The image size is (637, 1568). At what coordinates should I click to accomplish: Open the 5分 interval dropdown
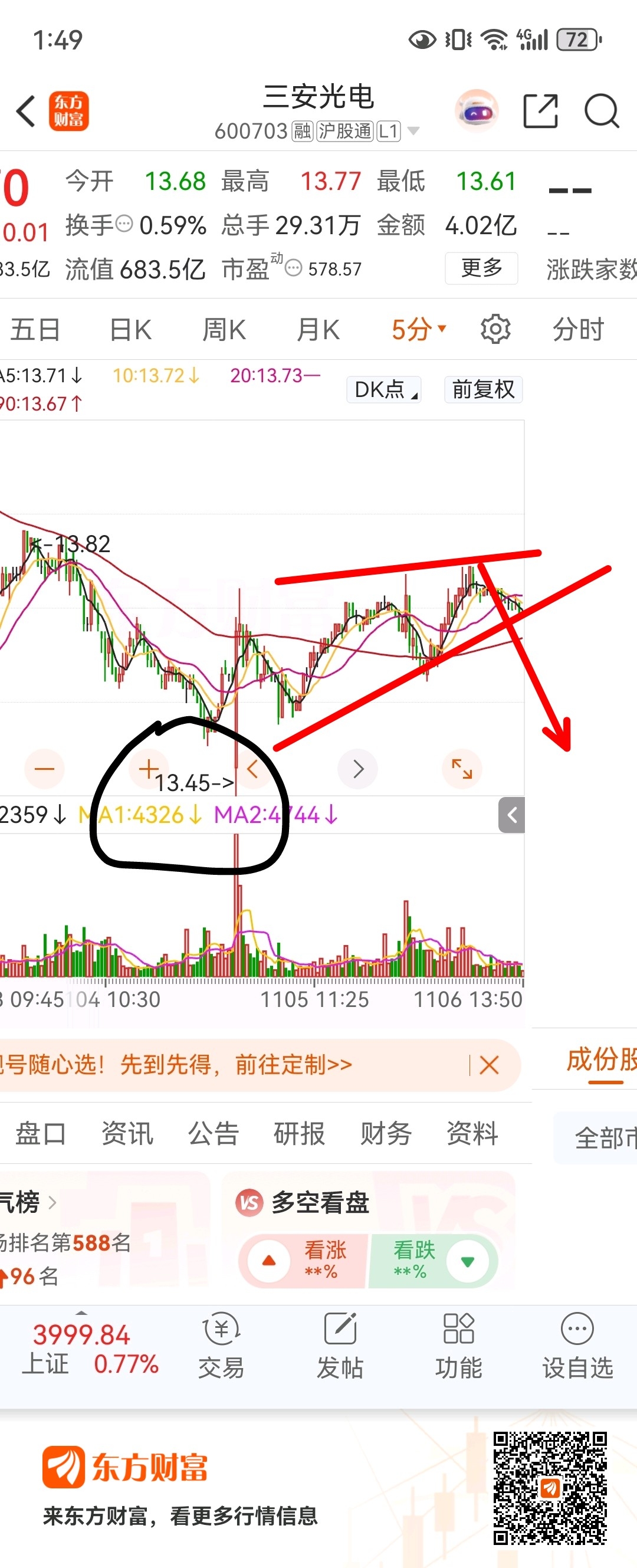point(419,329)
